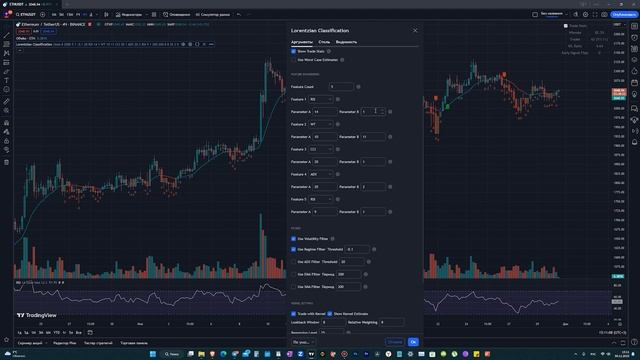Enable Use EMA Filter checkbox
This screenshot has height=360, width=640.
click(x=293, y=274)
